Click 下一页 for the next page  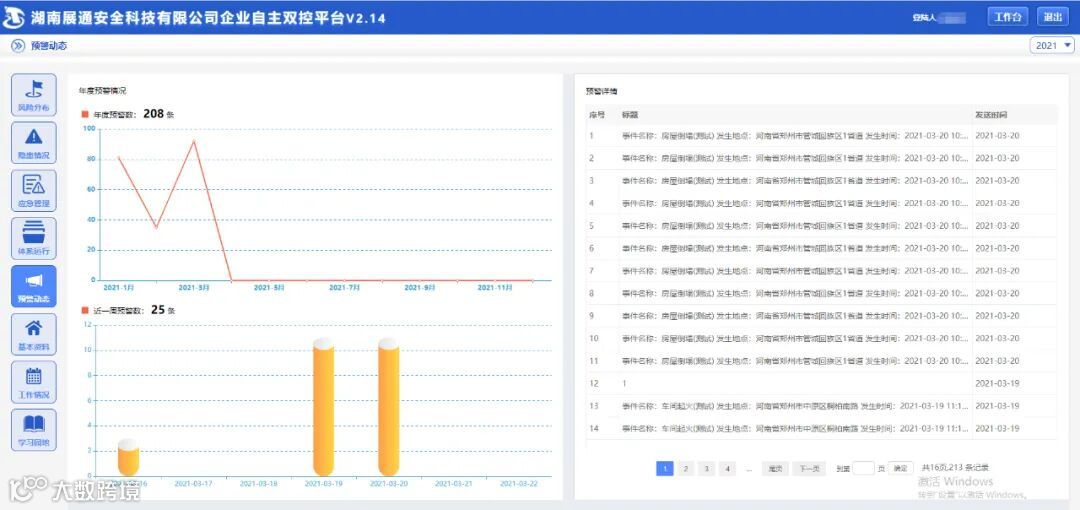click(x=809, y=469)
